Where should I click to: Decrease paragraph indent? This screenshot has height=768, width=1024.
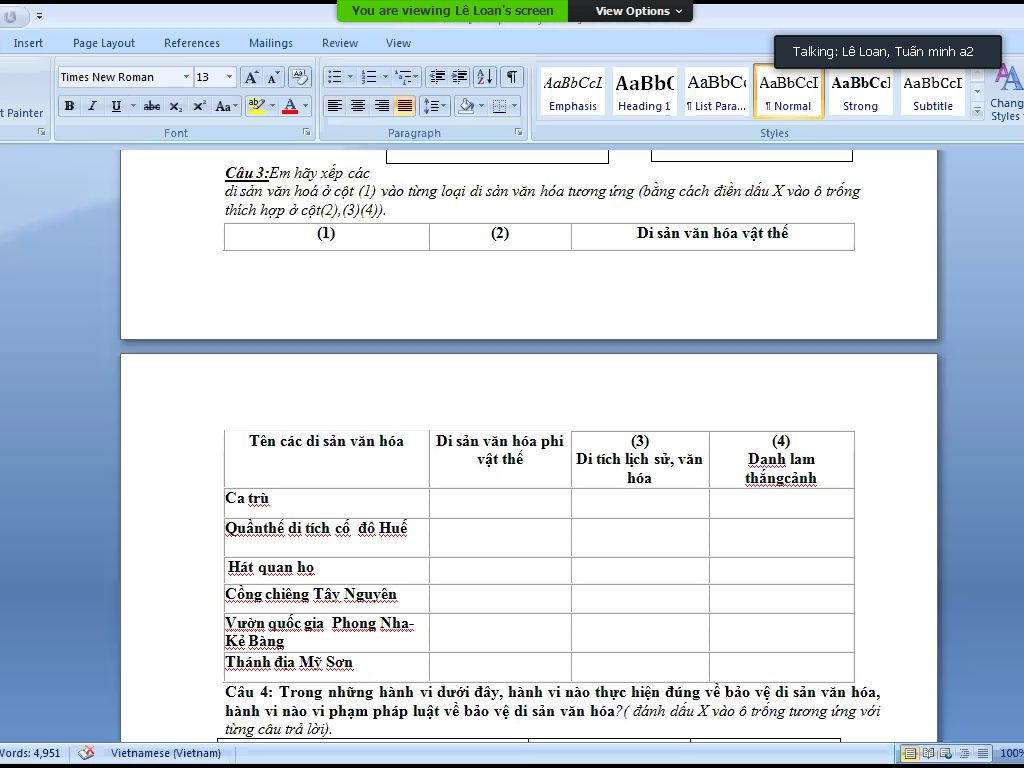pyautogui.click(x=437, y=77)
